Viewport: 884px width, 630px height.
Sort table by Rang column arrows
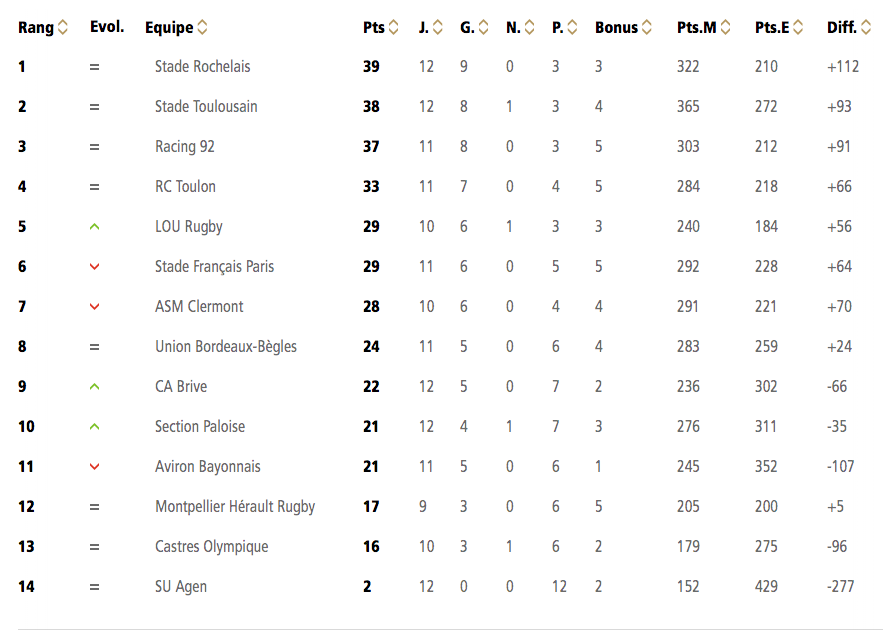(63, 27)
